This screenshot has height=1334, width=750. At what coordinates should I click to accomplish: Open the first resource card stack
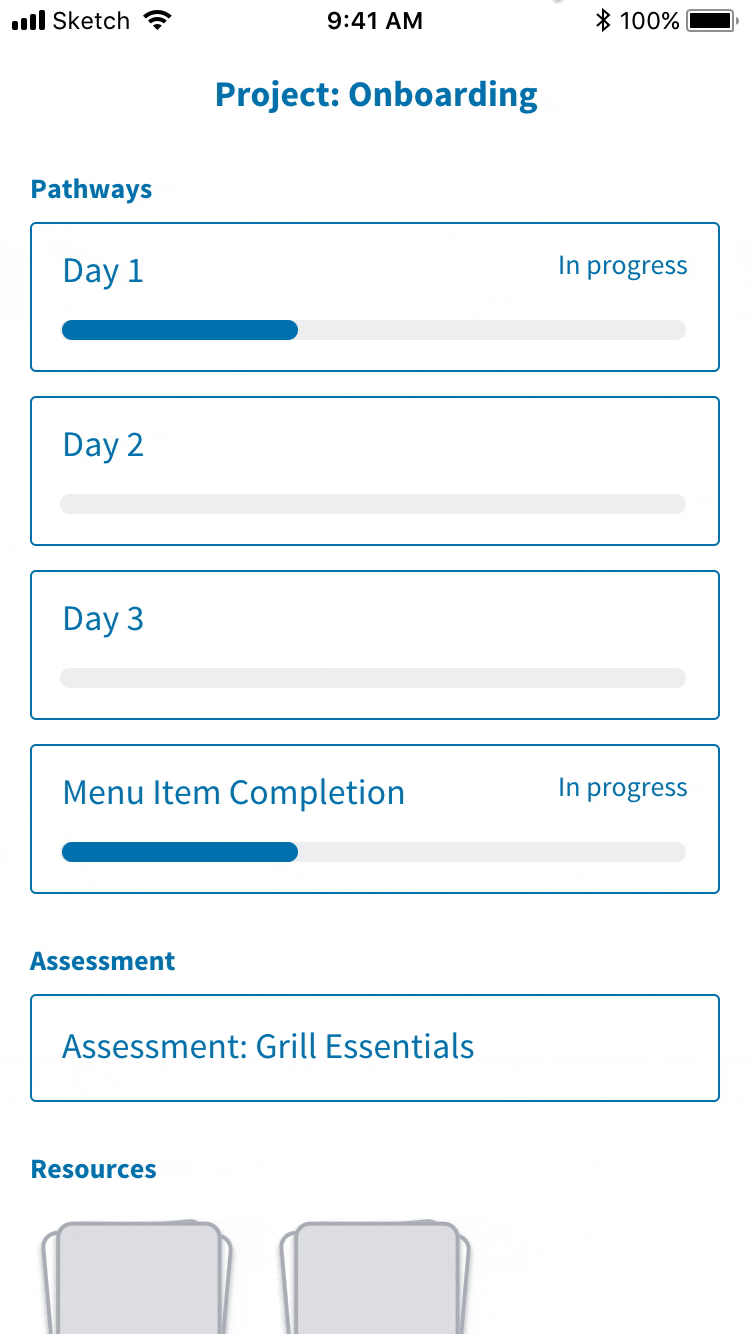[x=136, y=1277]
